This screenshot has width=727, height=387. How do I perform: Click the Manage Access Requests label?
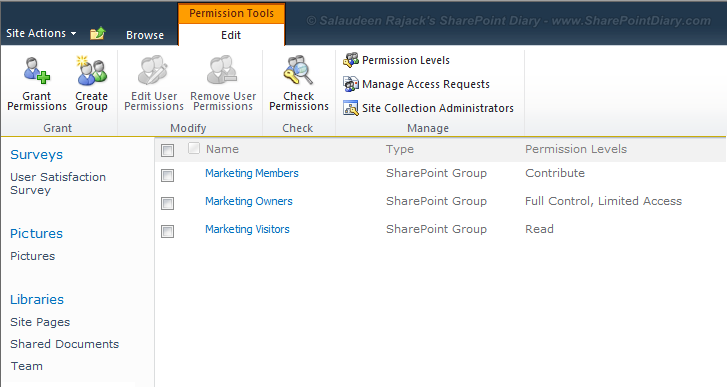(426, 84)
